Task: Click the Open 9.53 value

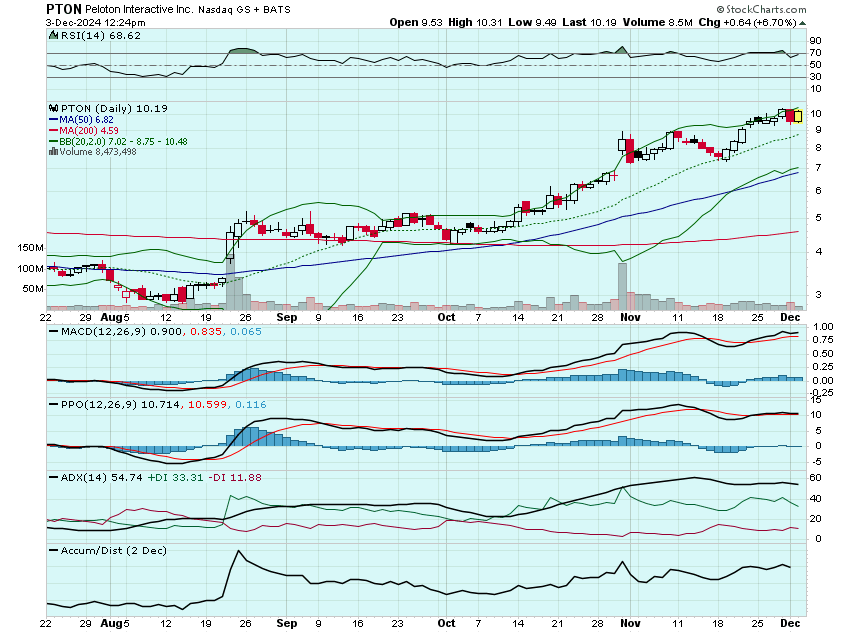Action: pos(416,22)
